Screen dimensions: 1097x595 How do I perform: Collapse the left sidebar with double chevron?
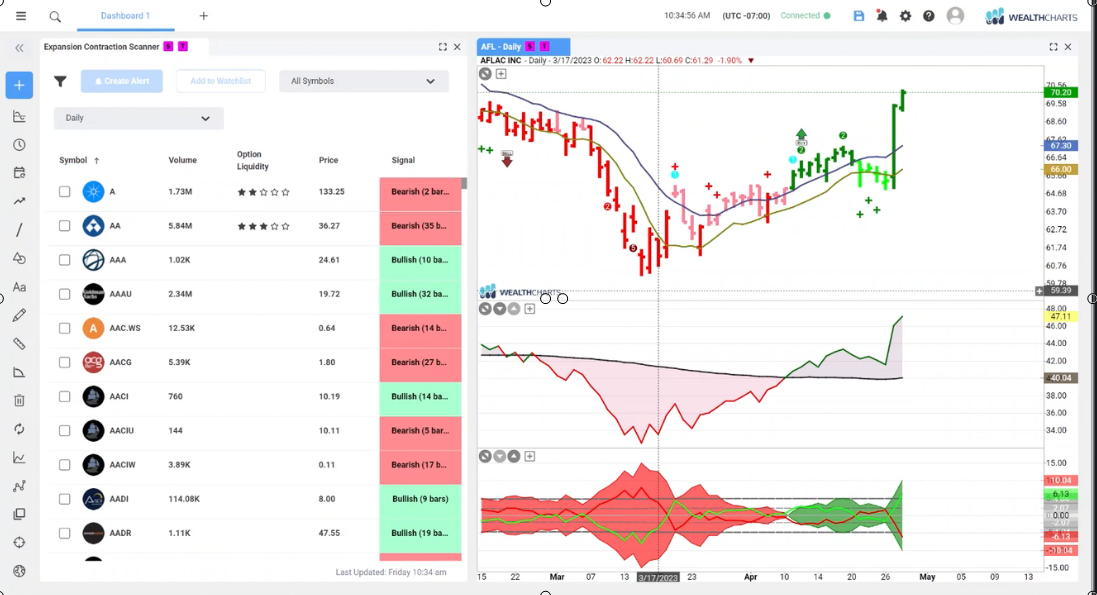pos(19,48)
